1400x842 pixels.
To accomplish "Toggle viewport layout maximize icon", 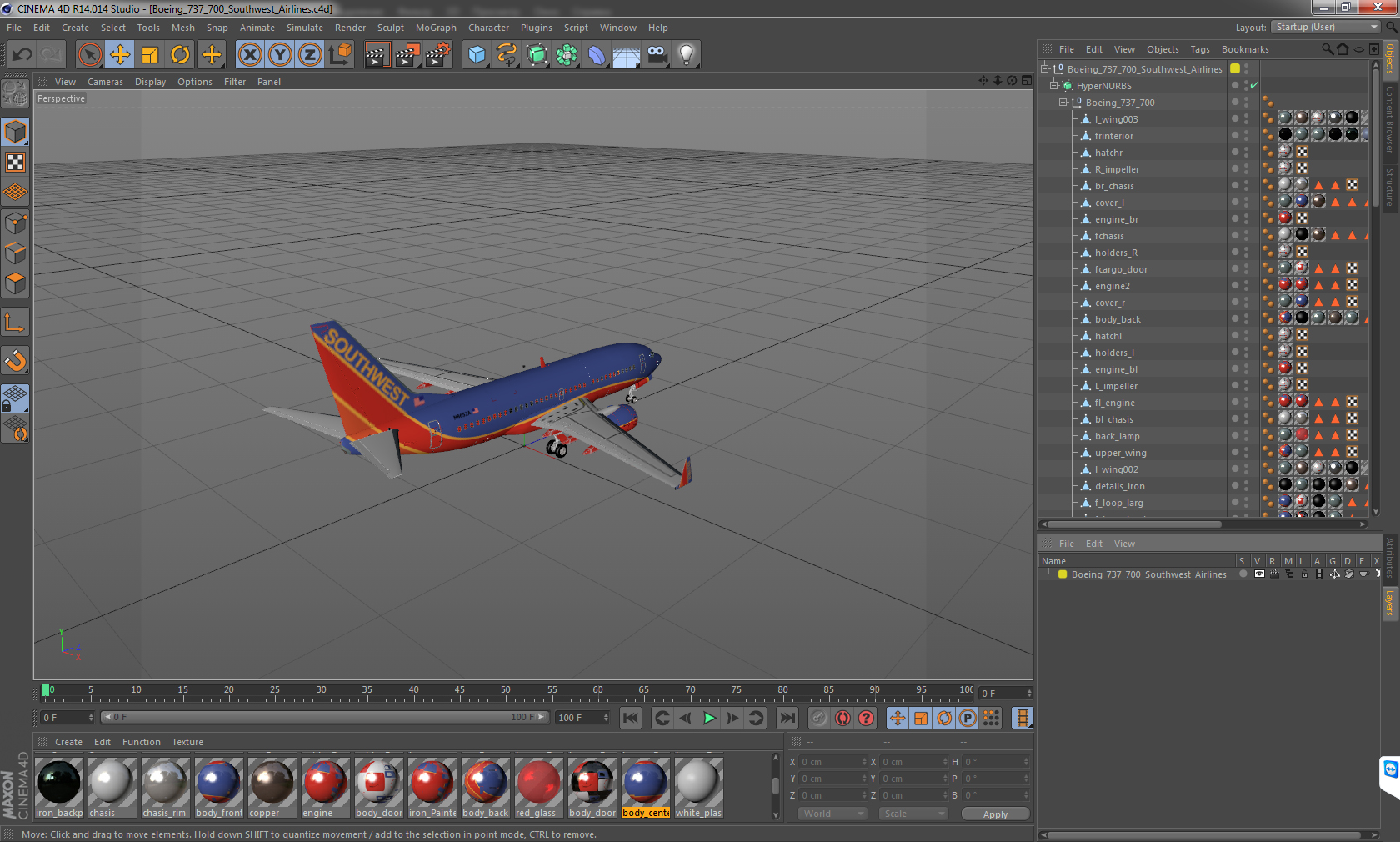I will coord(1027,81).
